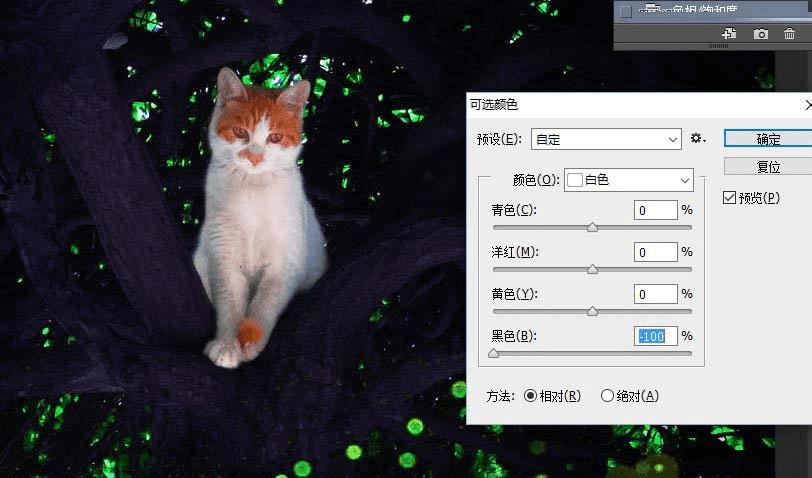Open the 颜色(O) color dropdown showing 白色

(x=629, y=180)
